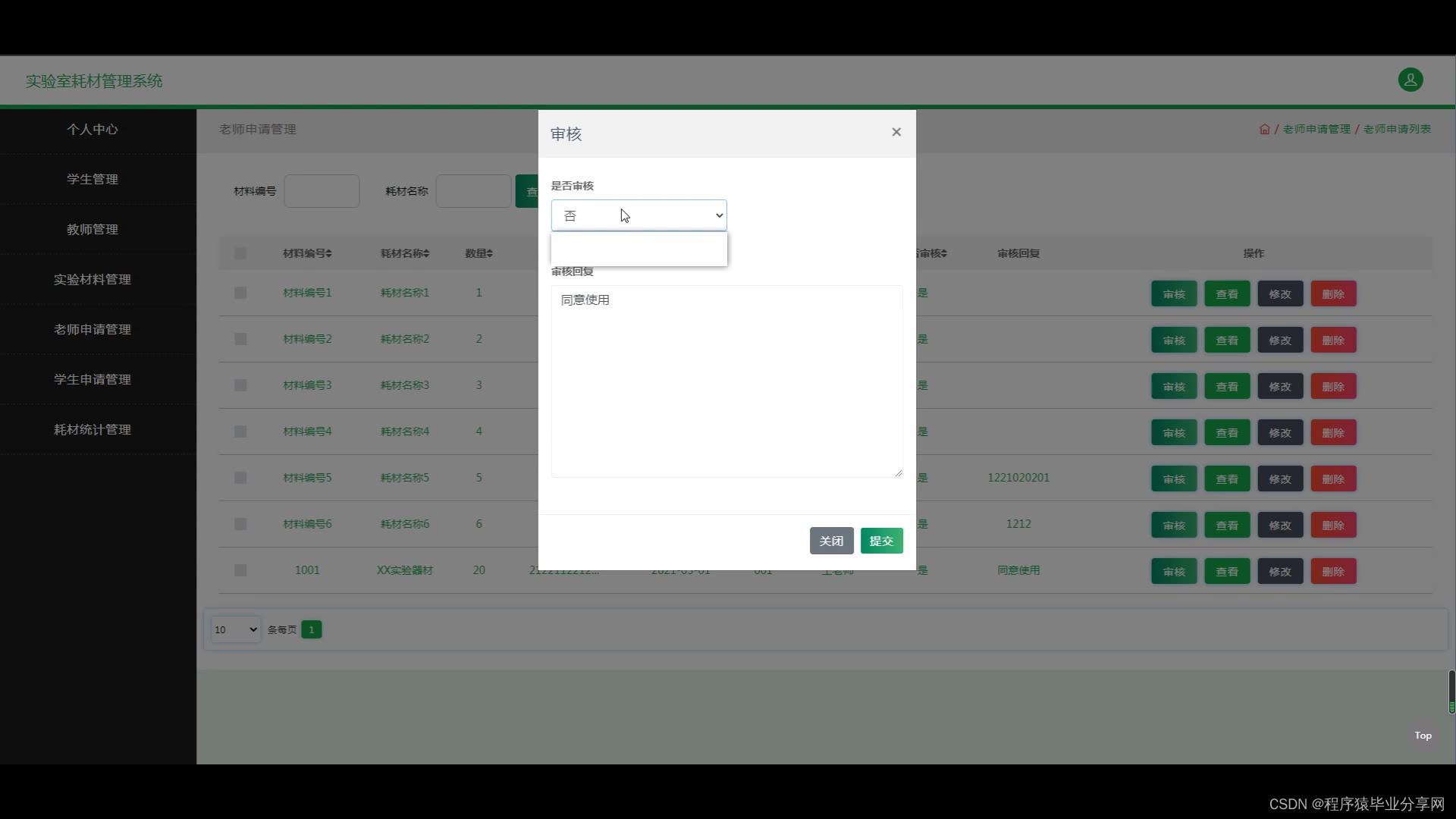The width and height of the screenshot is (1456, 819).
Task: Check the row checkbox for 材料编号1
Action: point(240,293)
